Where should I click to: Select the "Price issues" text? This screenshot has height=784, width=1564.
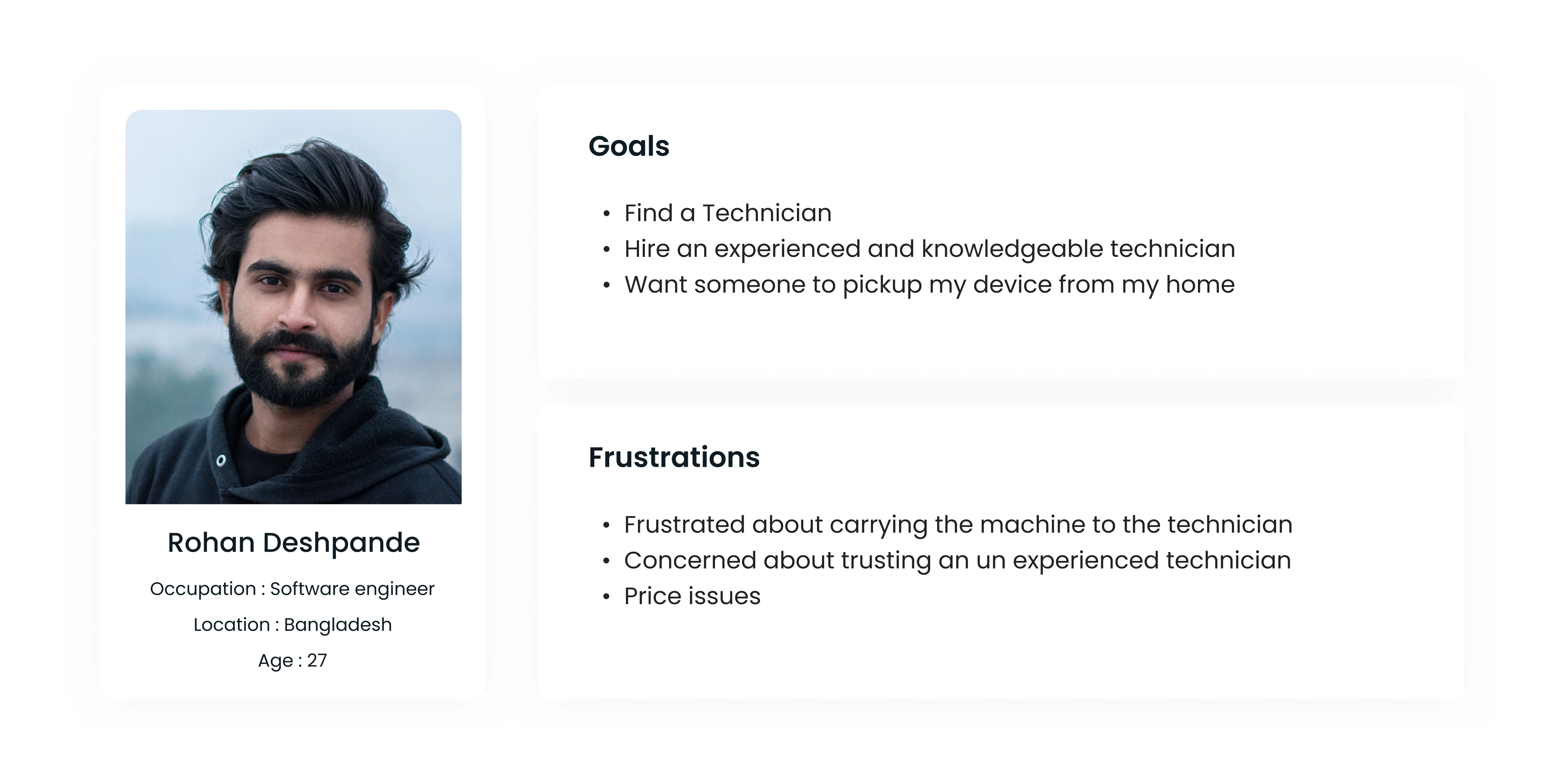[x=692, y=596]
